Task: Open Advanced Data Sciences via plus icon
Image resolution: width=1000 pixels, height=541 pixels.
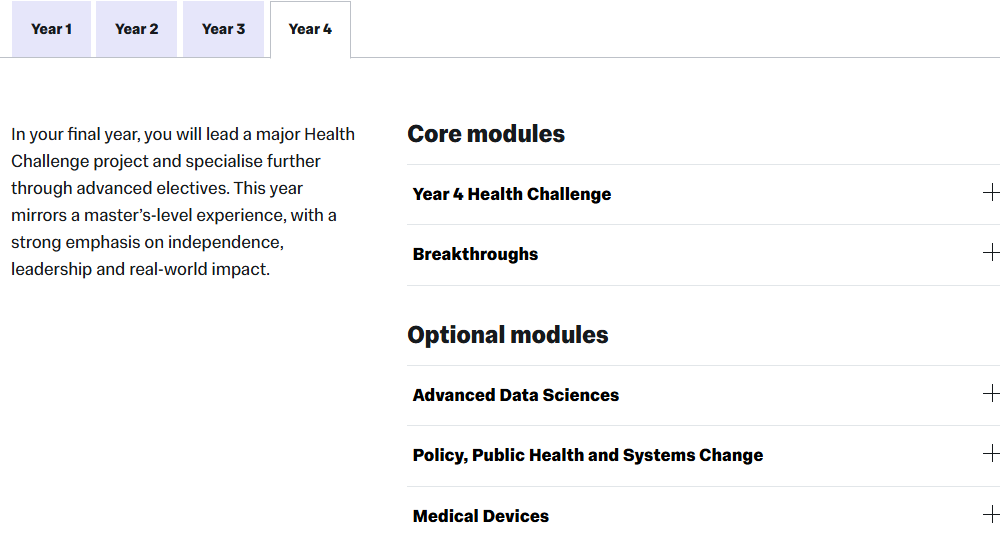Action: click(x=991, y=394)
